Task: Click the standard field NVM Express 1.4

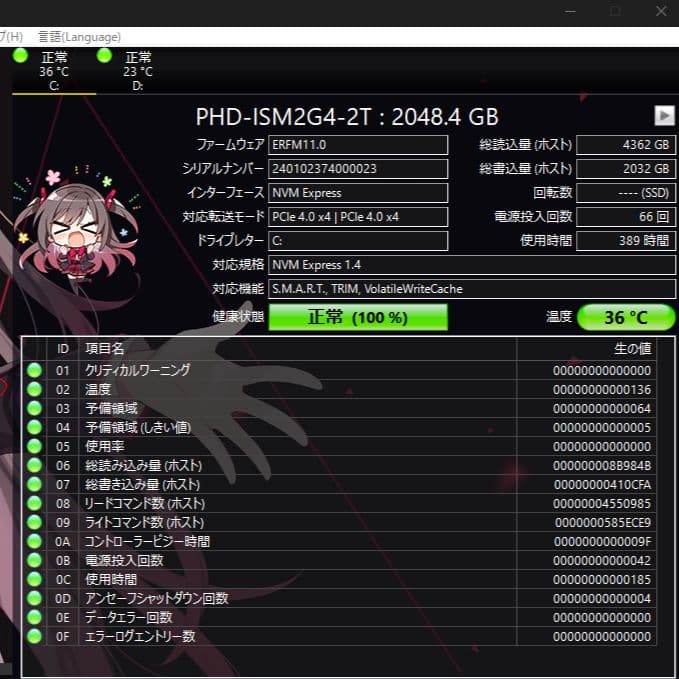Action: (472, 265)
